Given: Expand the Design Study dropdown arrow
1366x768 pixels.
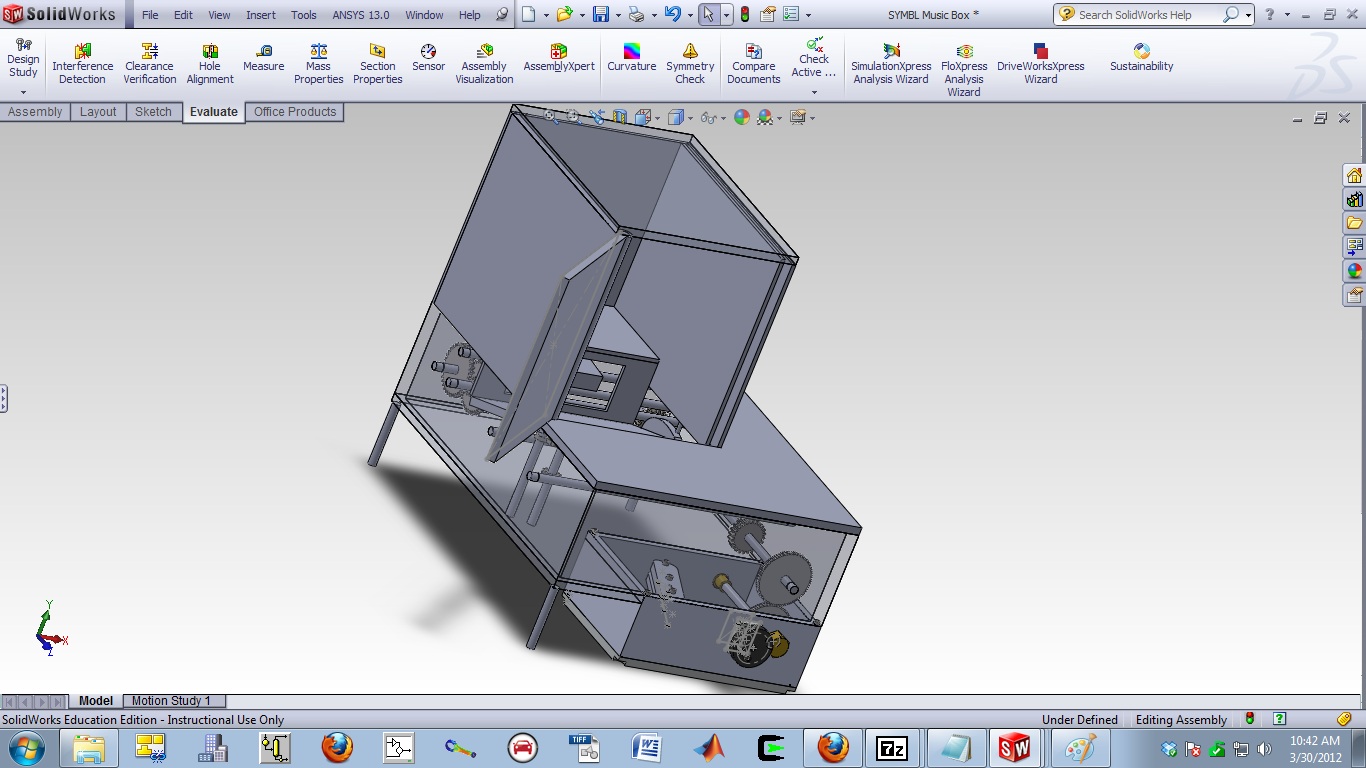Looking at the screenshot, I should (x=23, y=93).
